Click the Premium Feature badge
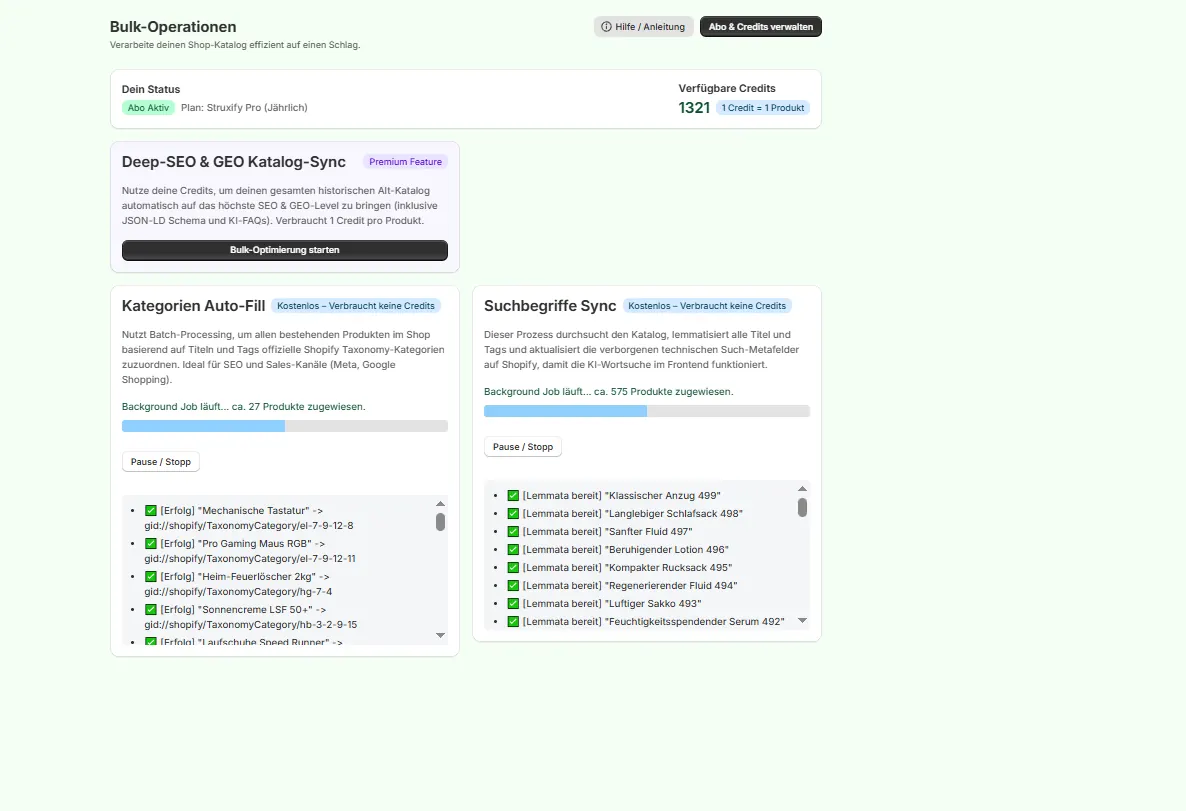 click(x=405, y=162)
